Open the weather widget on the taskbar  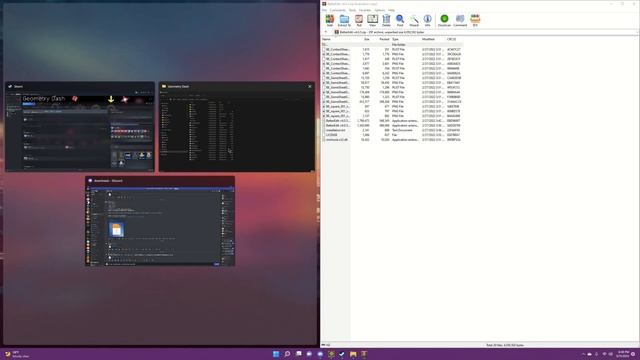click(x=17, y=354)
